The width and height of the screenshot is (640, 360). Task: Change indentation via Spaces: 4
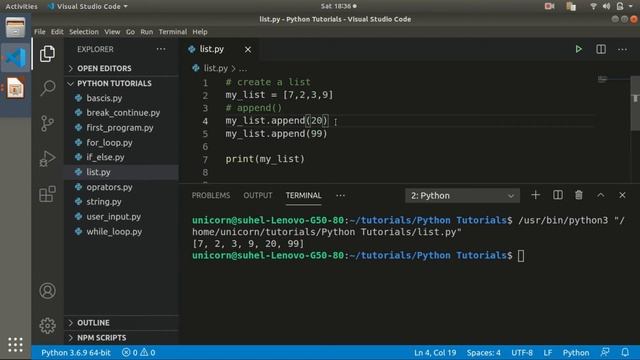pyautogui.click(x=484, y=352)
